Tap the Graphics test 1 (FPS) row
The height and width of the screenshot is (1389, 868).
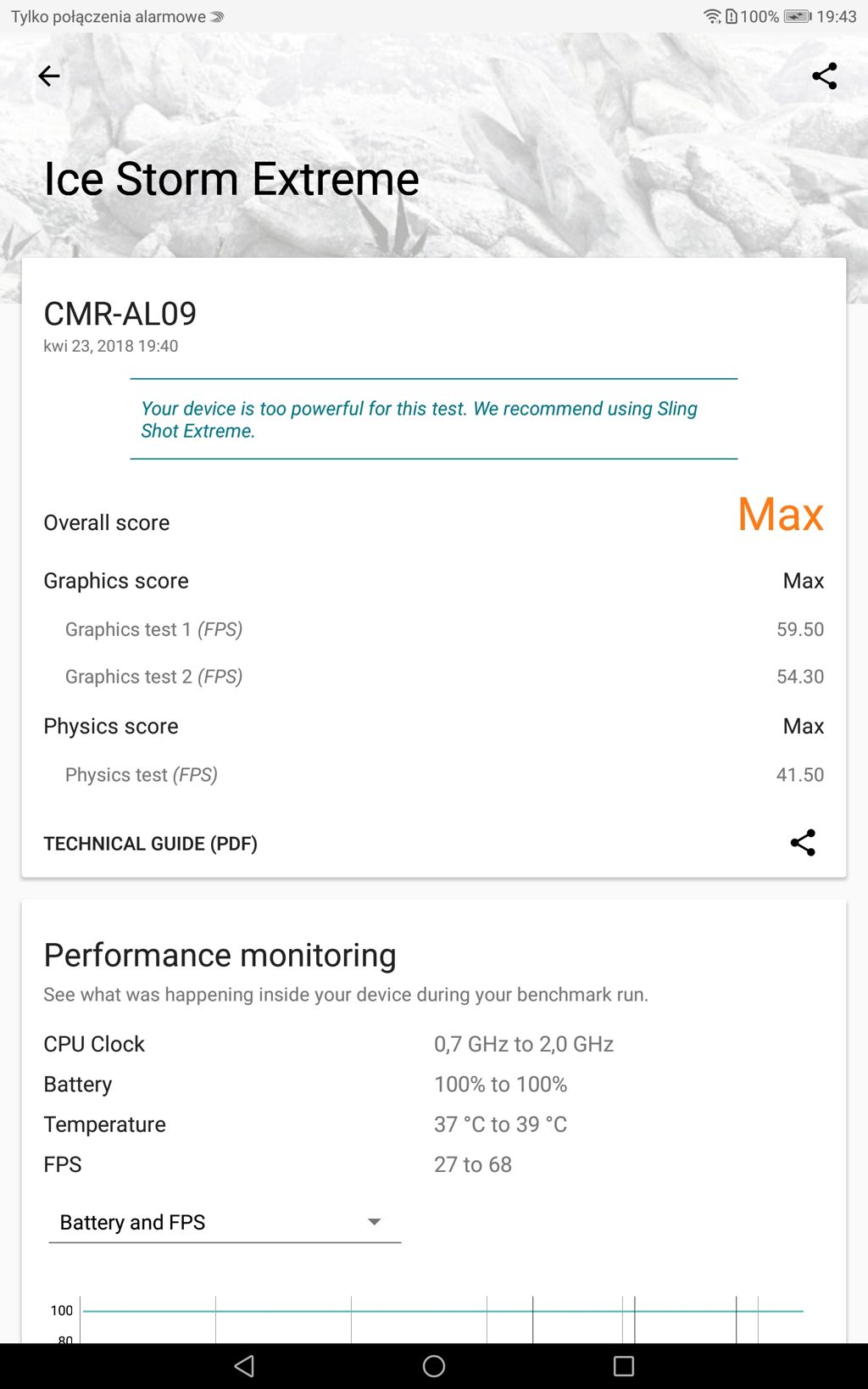(432, 629)
